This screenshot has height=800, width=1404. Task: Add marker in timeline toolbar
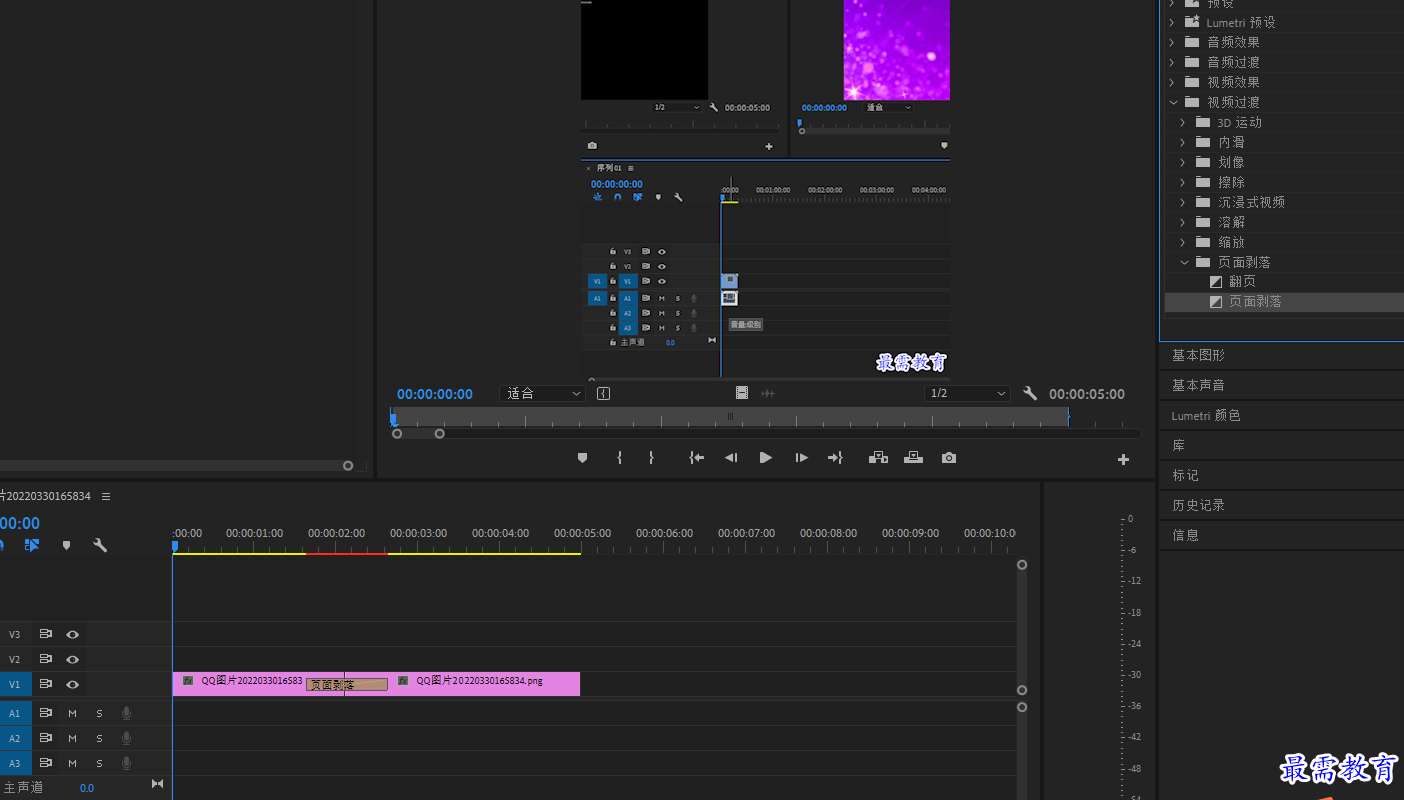coord(67,545)
